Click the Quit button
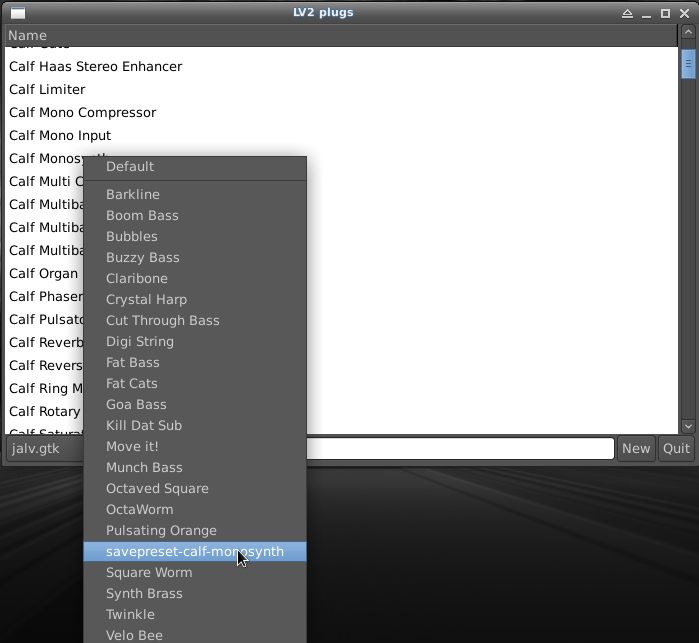The image size is (699, 643). (x=676, y=449)
